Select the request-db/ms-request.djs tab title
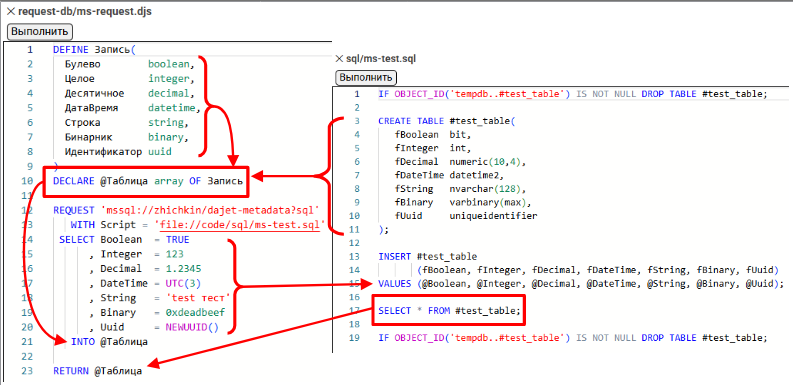 point(85,12)
